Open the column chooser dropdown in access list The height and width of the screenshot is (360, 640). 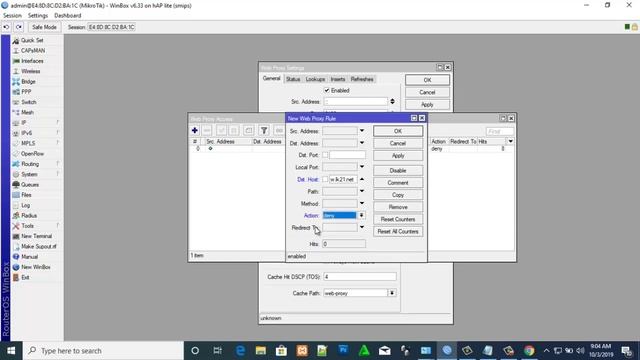tap(510, 141)
